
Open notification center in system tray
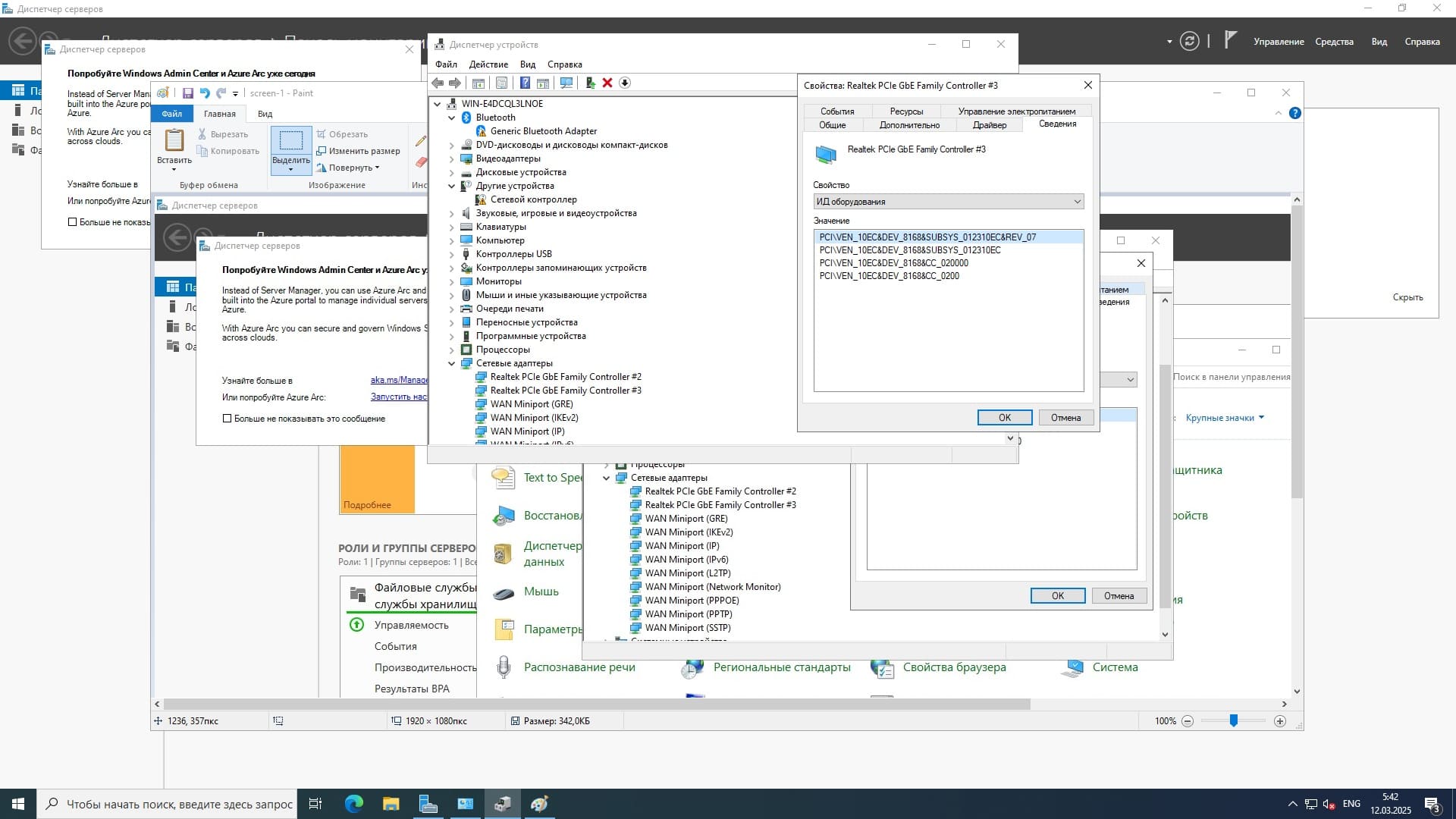pyautogui.click(x=1432, y=805)
